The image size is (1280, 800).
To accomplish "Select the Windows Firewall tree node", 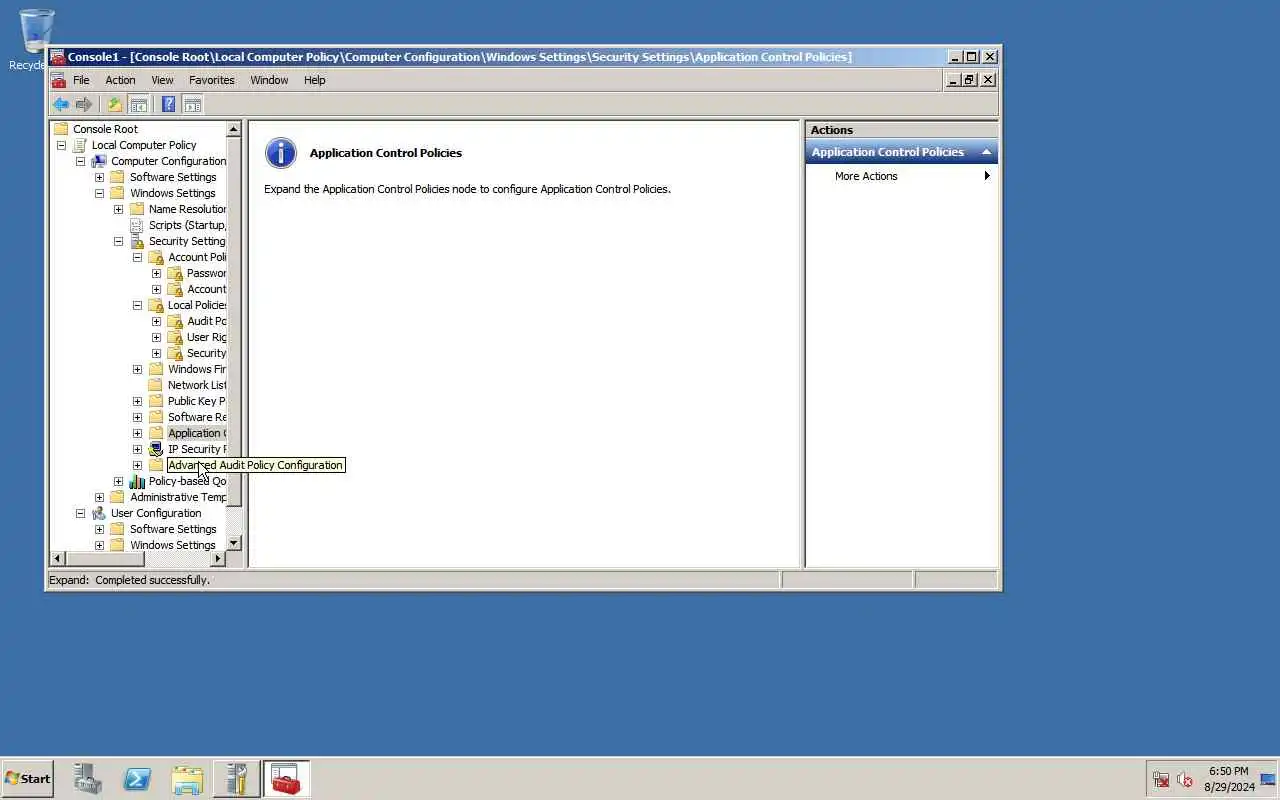I will 197,369.
